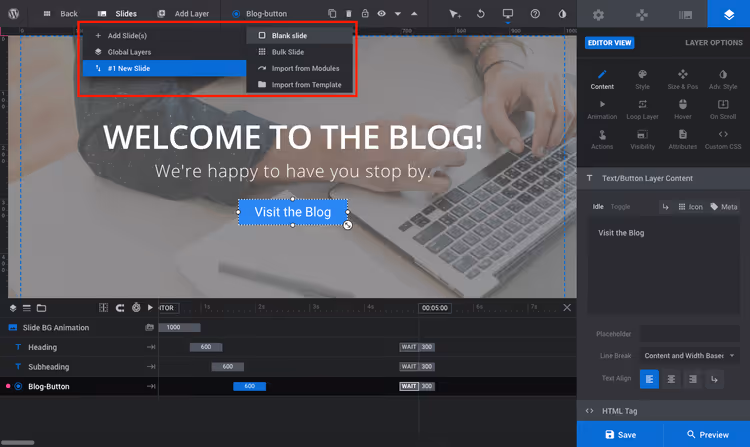Open the Hover section

coord(683,109)
